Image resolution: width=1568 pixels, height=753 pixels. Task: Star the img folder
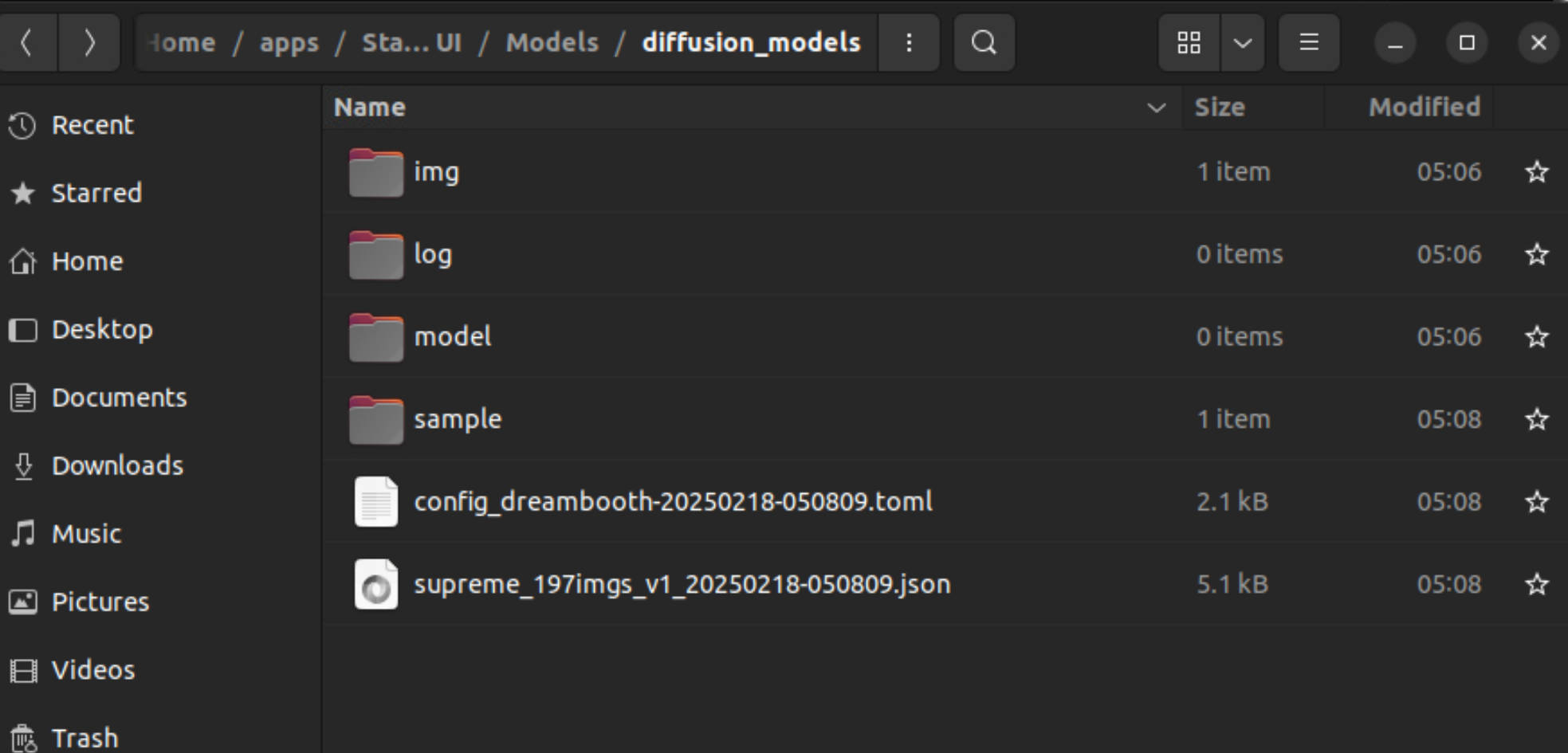click(x=1536, y=172)
